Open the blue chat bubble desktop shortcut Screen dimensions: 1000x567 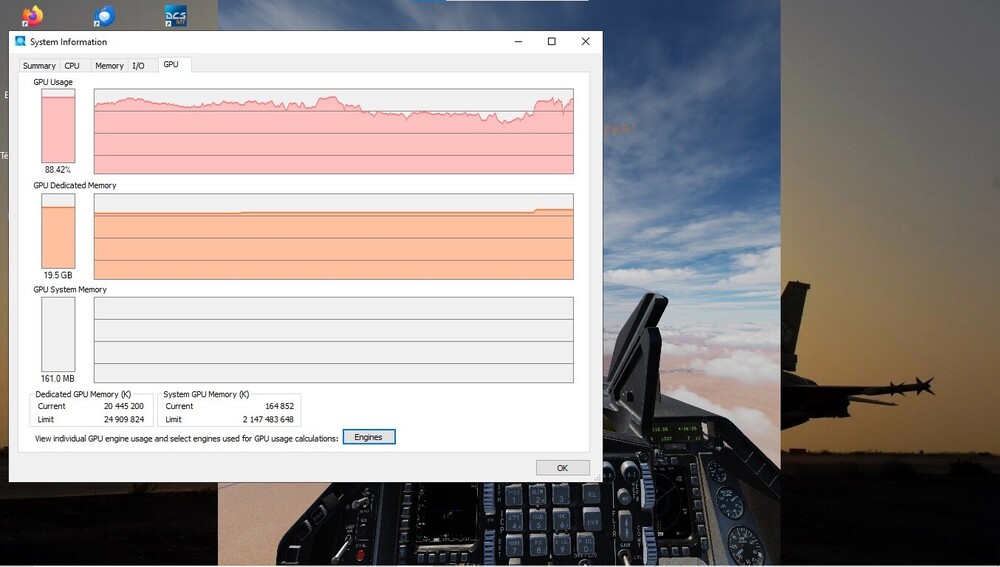tap(104, 15)
